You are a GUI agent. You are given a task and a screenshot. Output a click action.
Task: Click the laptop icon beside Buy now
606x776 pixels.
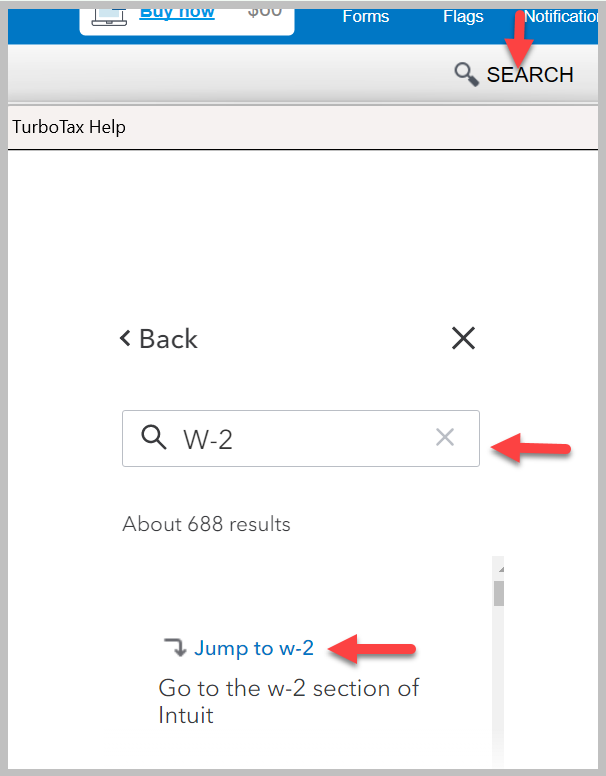[x=110, y=13]
